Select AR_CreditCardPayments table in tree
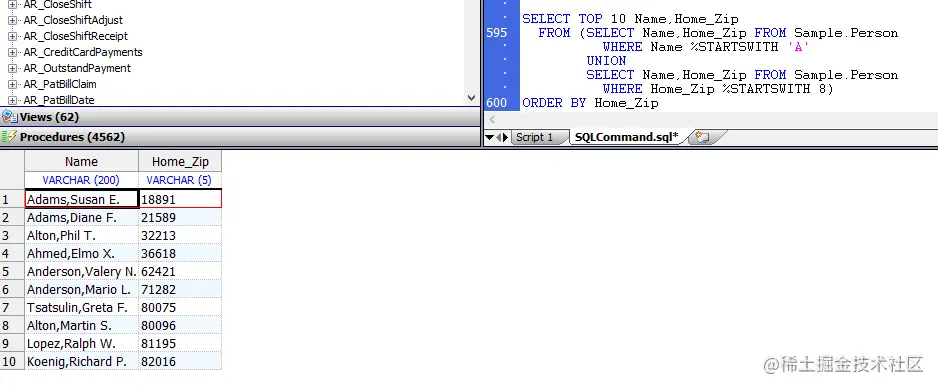This screenshot has height=389, width=938. (x=83, y=53)
